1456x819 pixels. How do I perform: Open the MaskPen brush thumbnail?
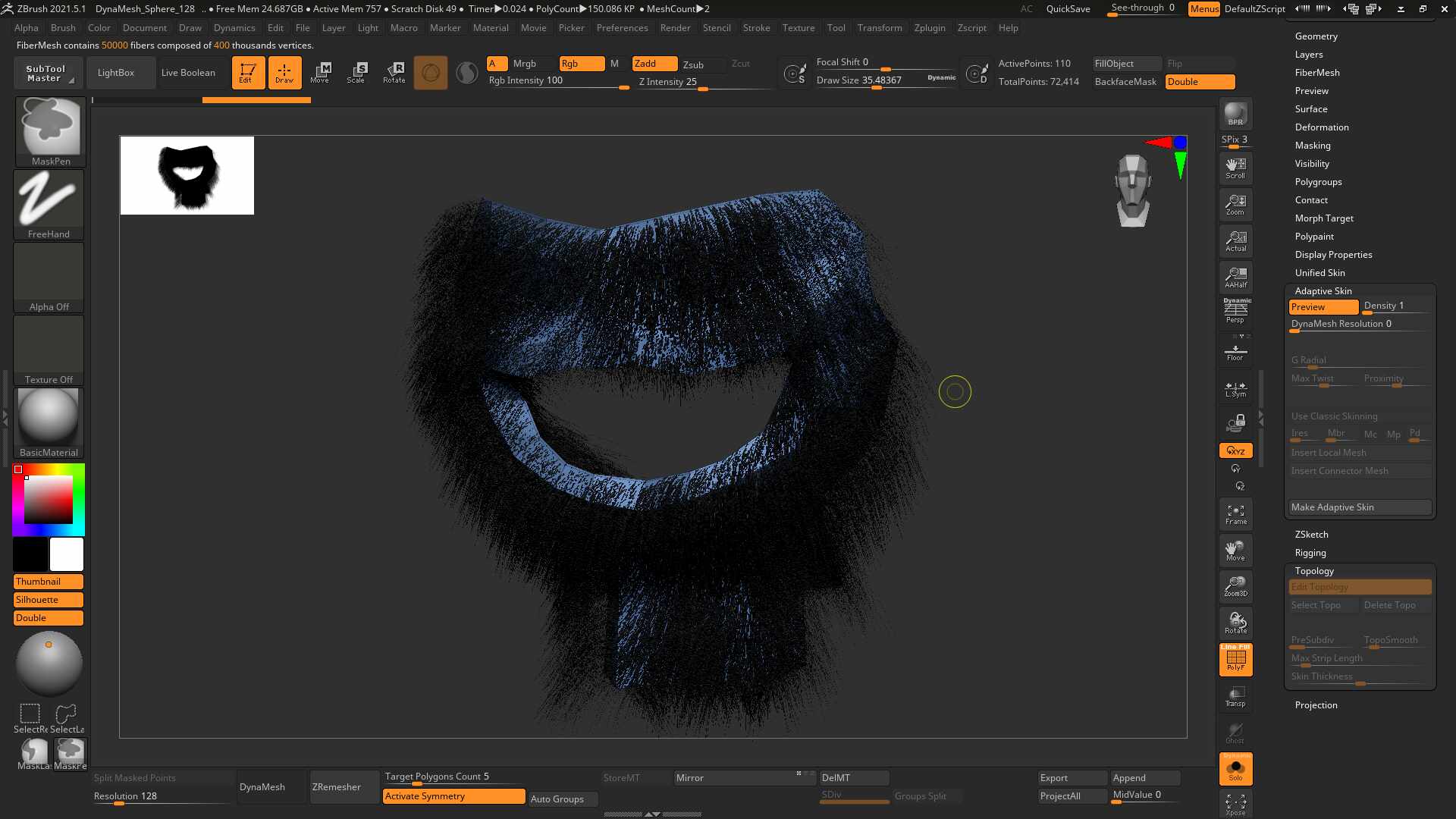(51, 131)
